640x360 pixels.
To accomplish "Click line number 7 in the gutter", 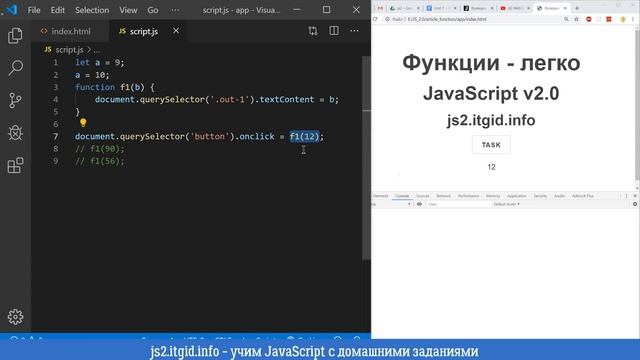I will pyautogui.click(x=56, y=136).
